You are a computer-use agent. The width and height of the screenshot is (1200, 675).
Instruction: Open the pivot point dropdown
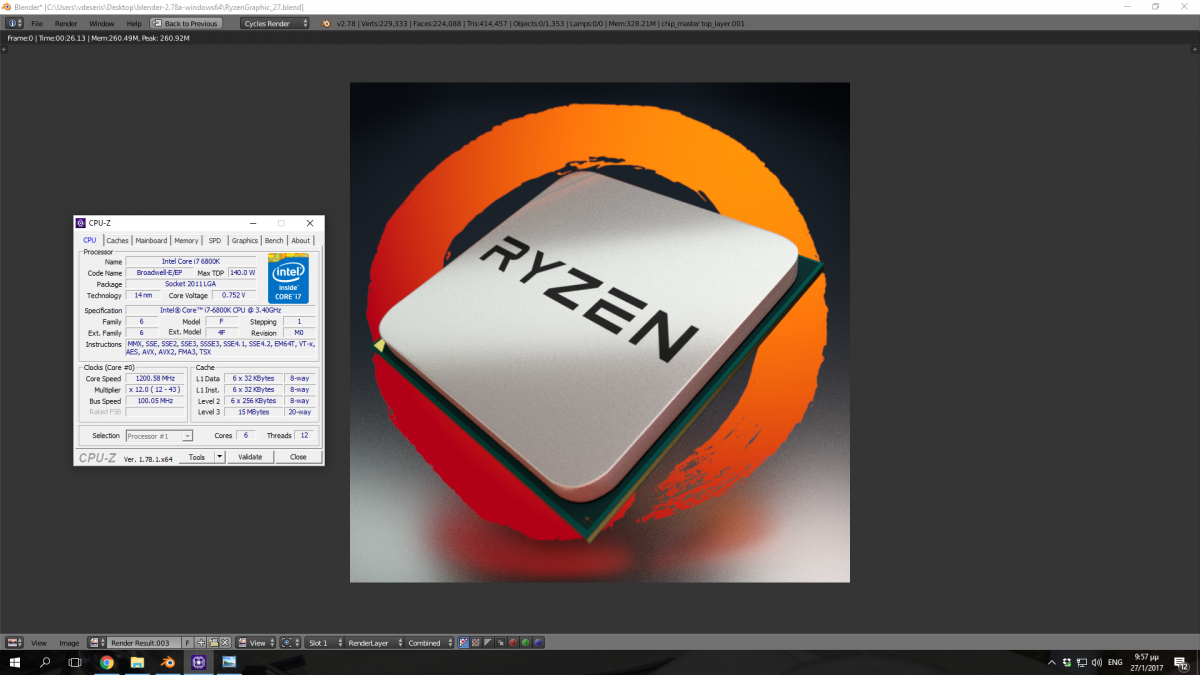(x=289, y=643)
